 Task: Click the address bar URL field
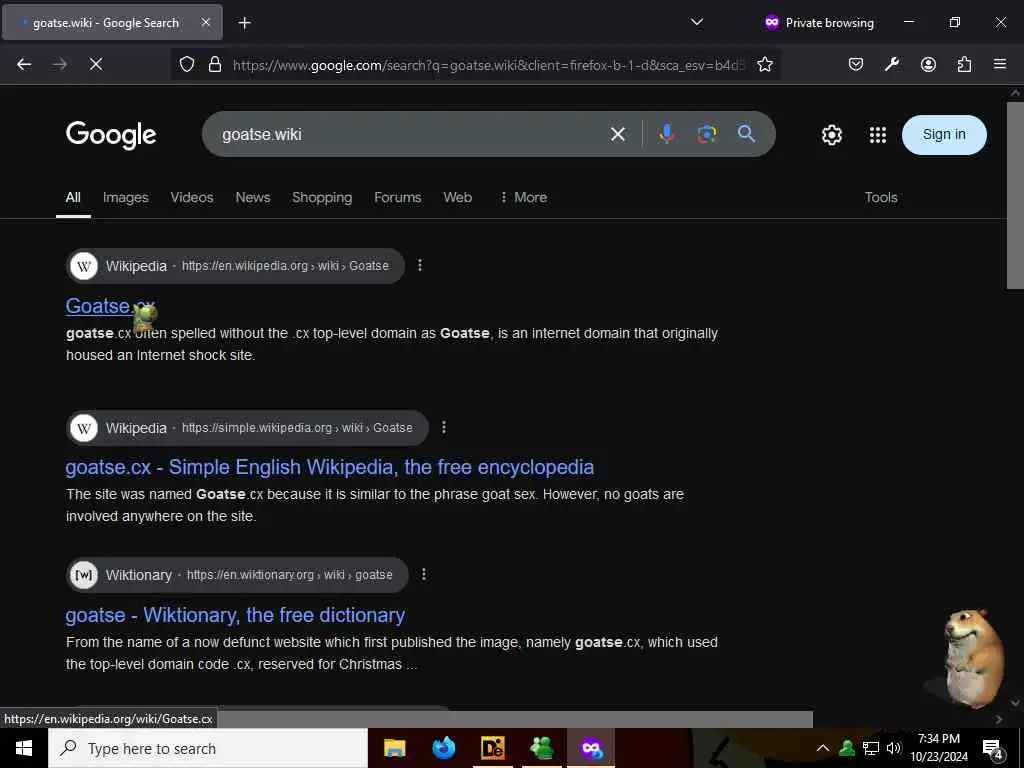488,65
